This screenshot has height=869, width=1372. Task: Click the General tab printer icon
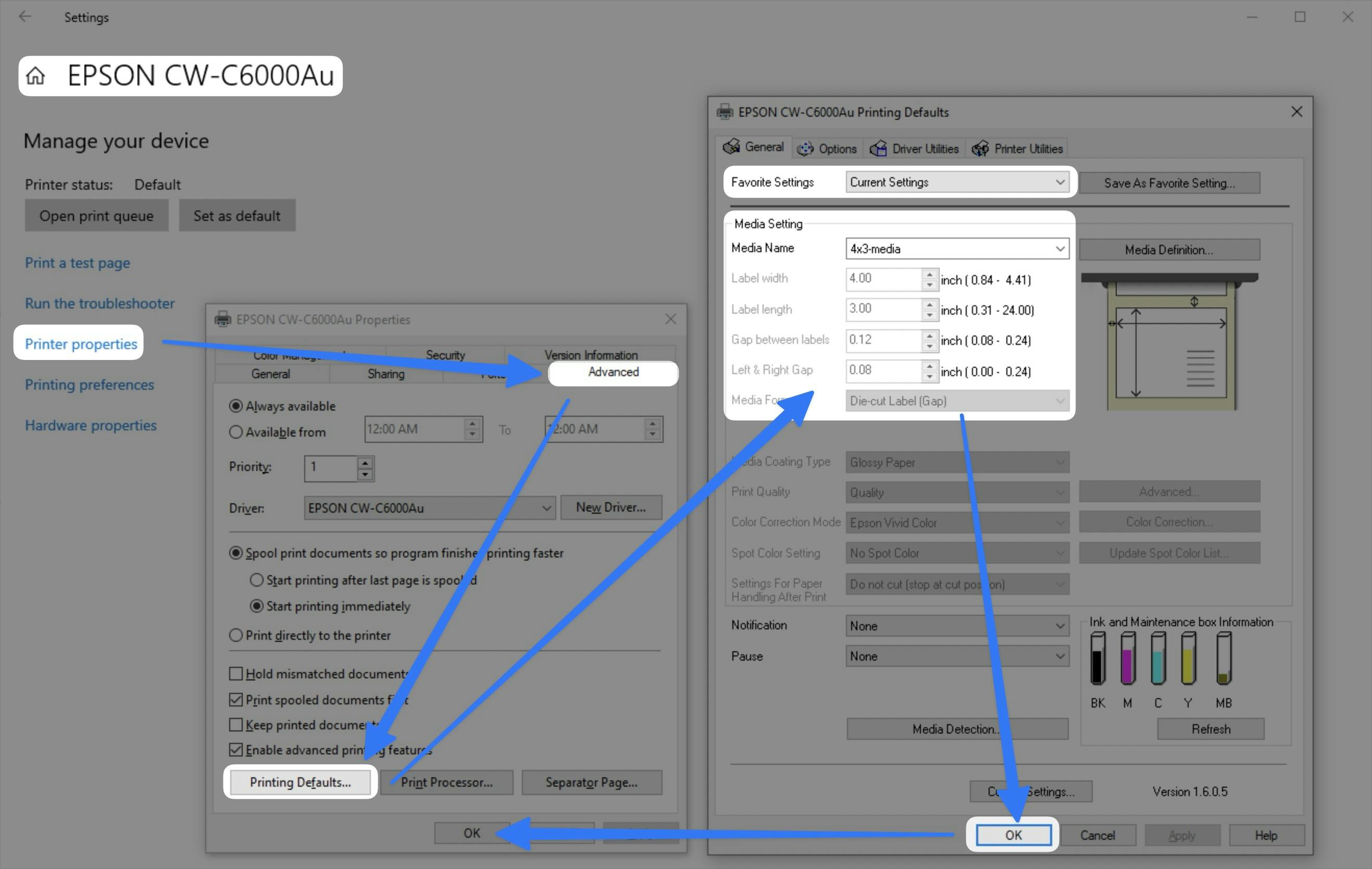tap(732, 147)
